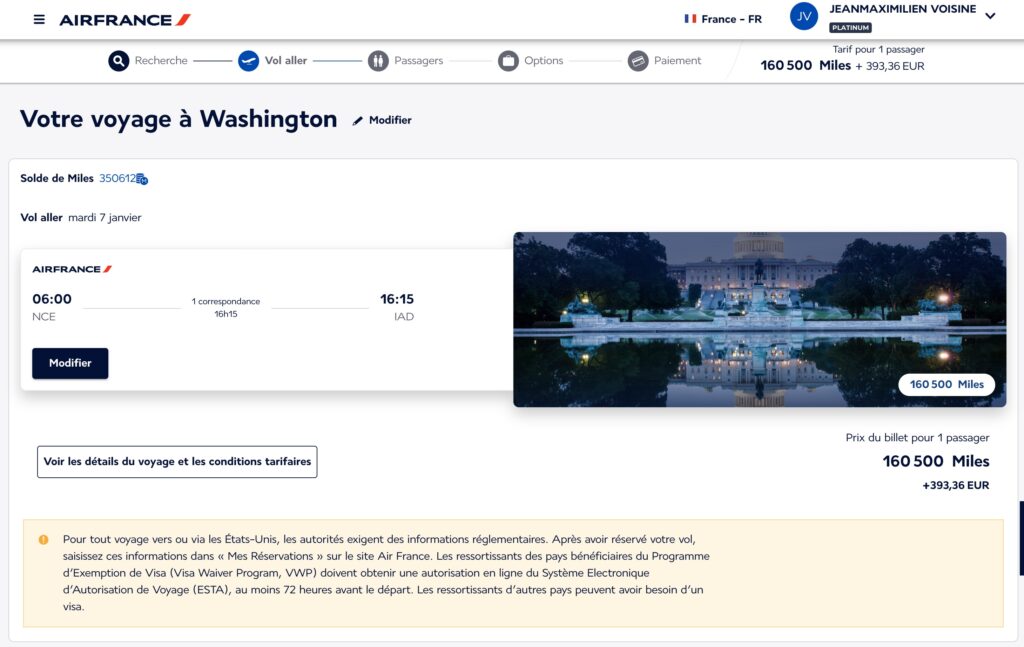Click the page scrollbar on right edge
The image size is (1024, 647).
1021,538
